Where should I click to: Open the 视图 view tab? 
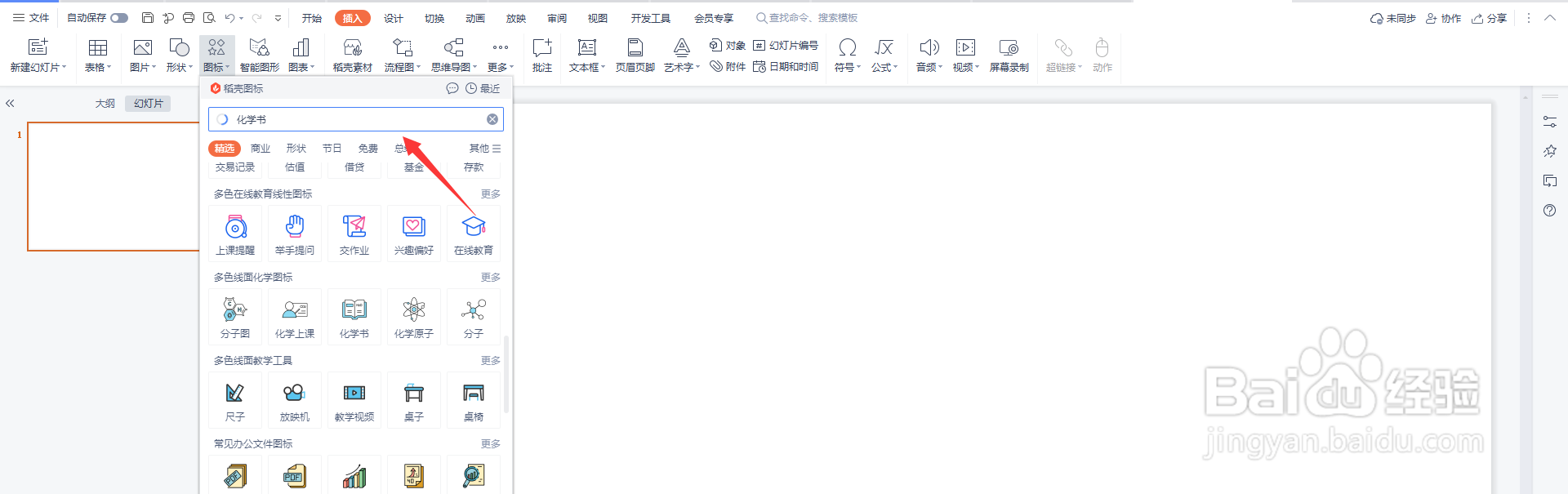click(x=598, y=18)
